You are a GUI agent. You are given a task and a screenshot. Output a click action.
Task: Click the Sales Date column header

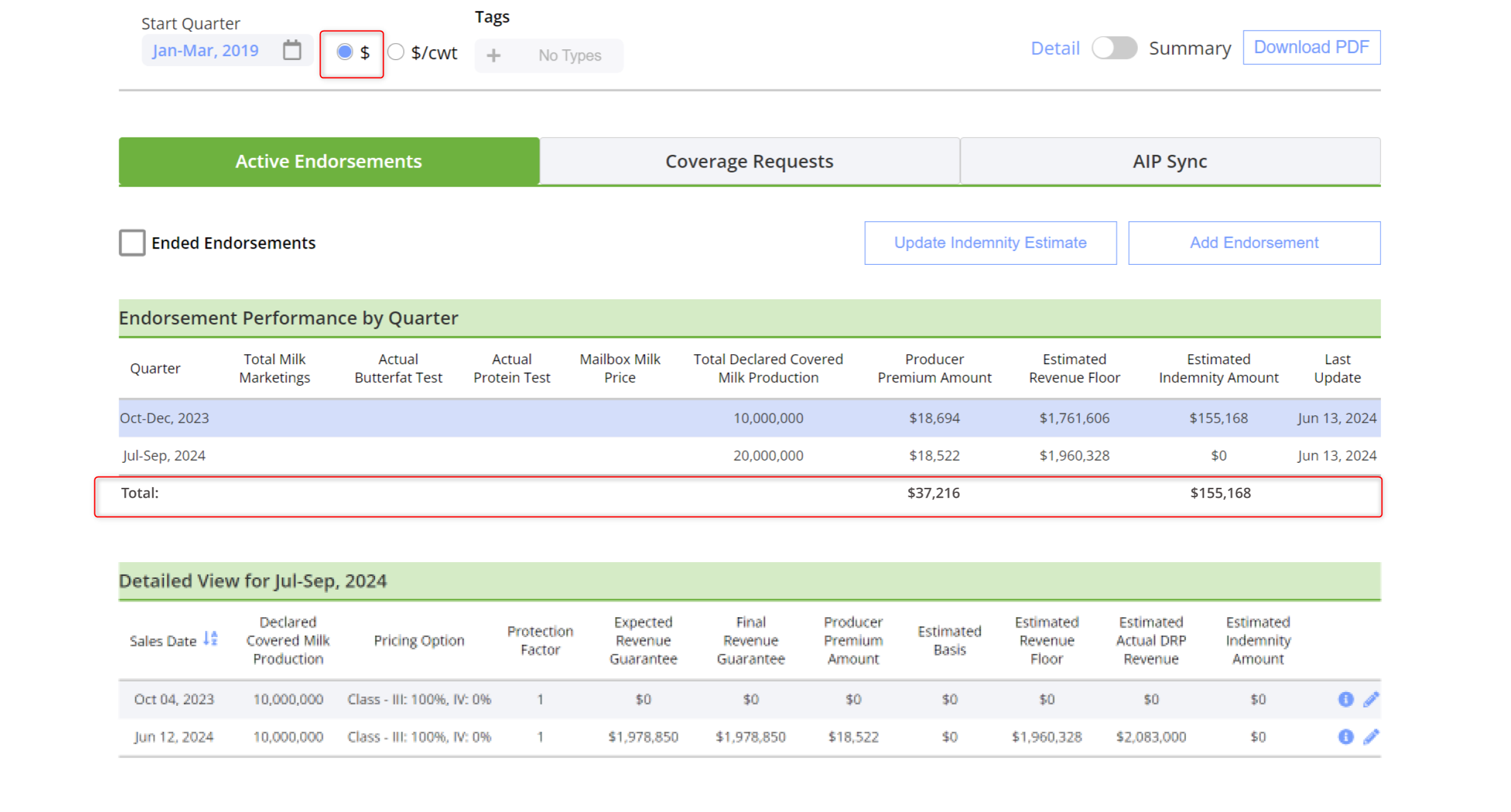point(162,641)
